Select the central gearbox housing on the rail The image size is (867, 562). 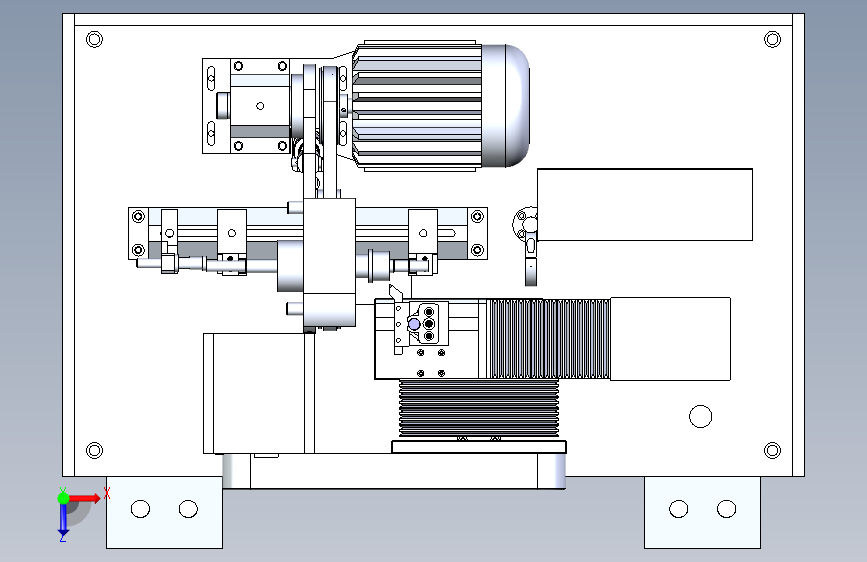coord(330,262)
